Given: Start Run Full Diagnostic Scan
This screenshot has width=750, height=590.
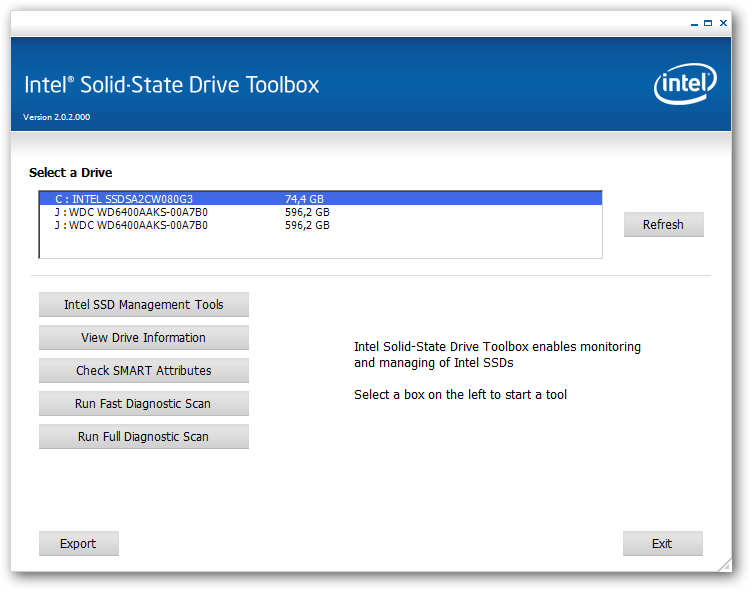Looking at the screenshot, I should pos(143,436).
